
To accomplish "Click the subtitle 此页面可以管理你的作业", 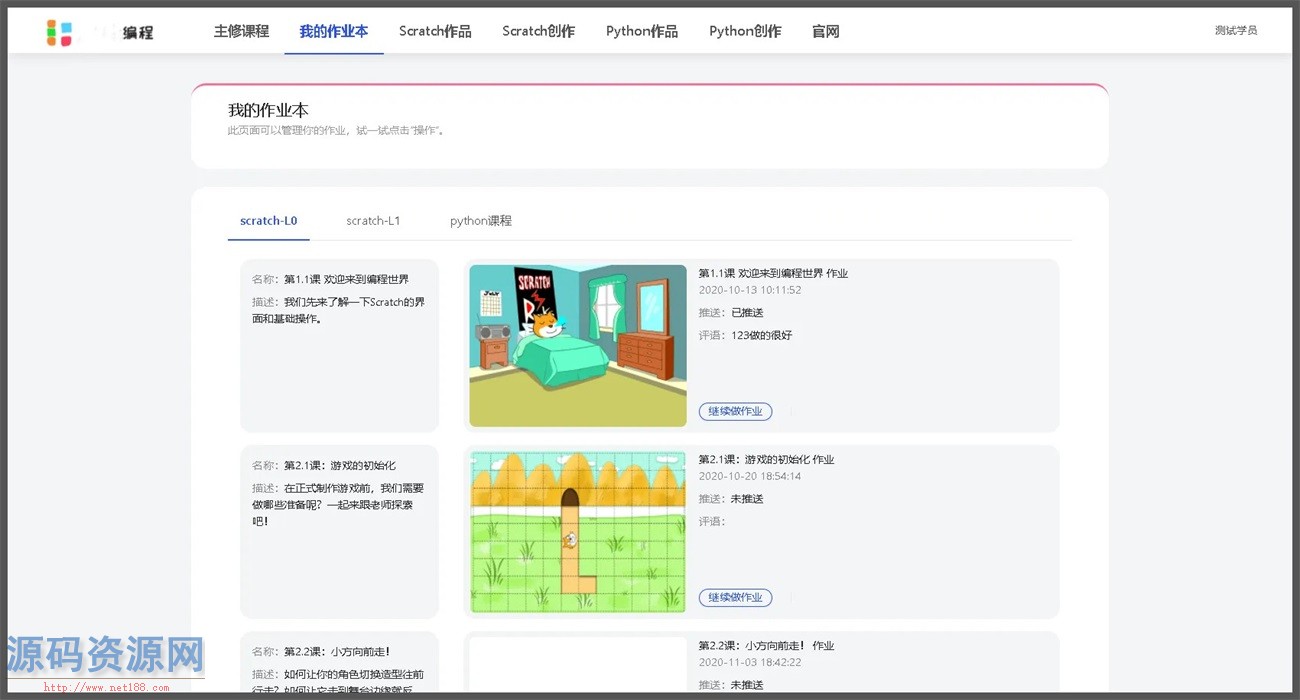I will click(336, 131).
